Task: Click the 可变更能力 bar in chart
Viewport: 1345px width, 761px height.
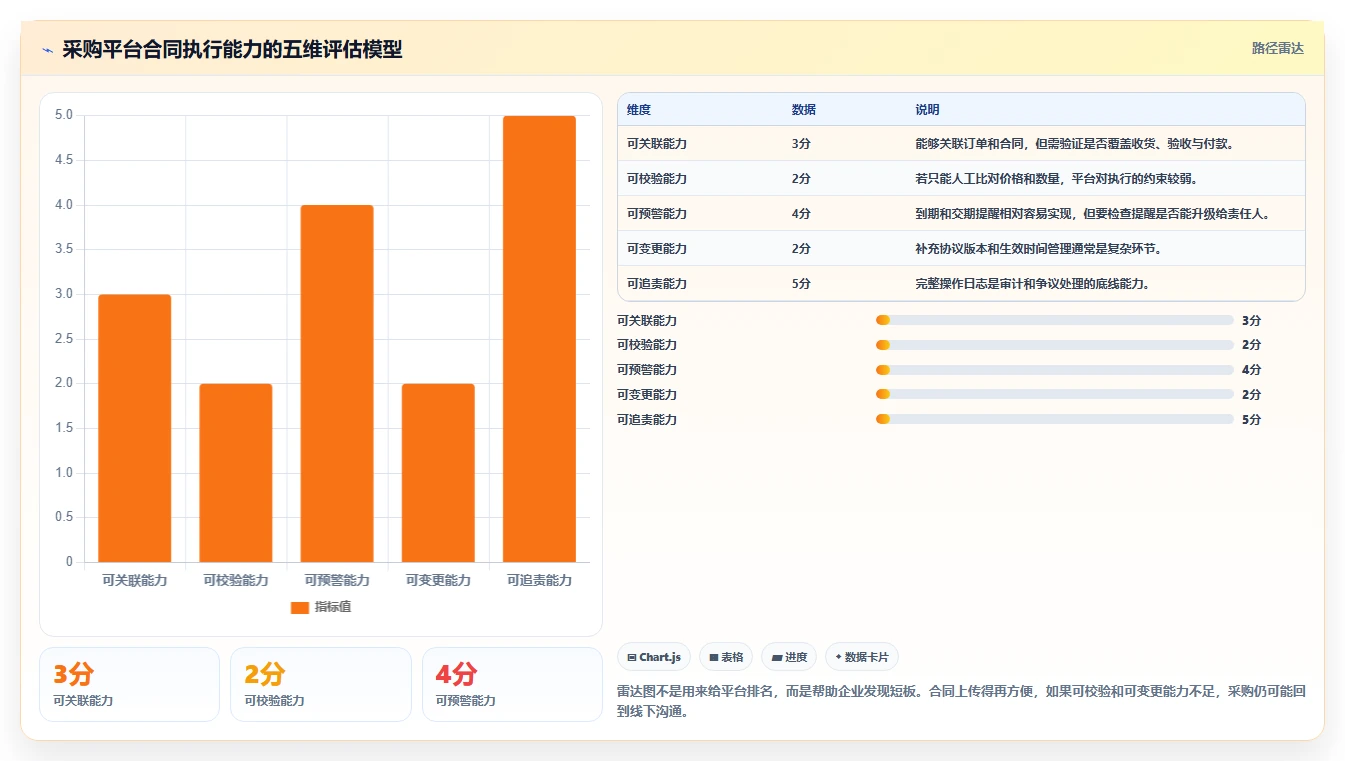Action: coord(438,473)
